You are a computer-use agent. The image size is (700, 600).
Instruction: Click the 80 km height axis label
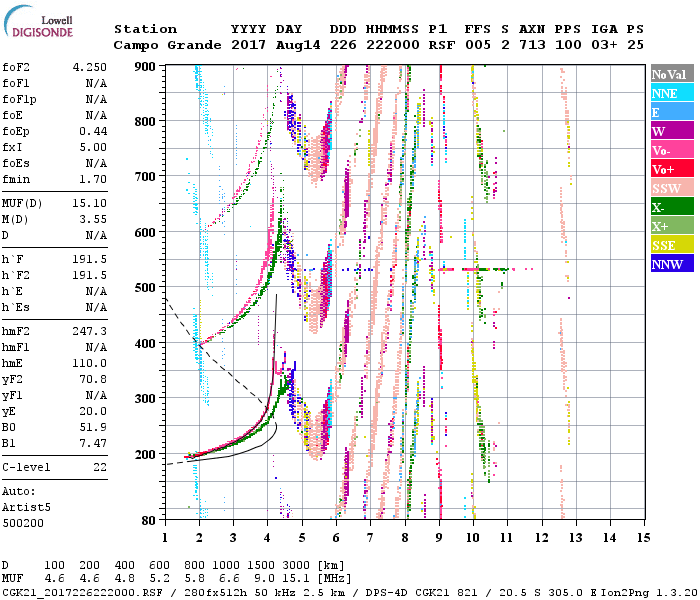pos(149,521)
